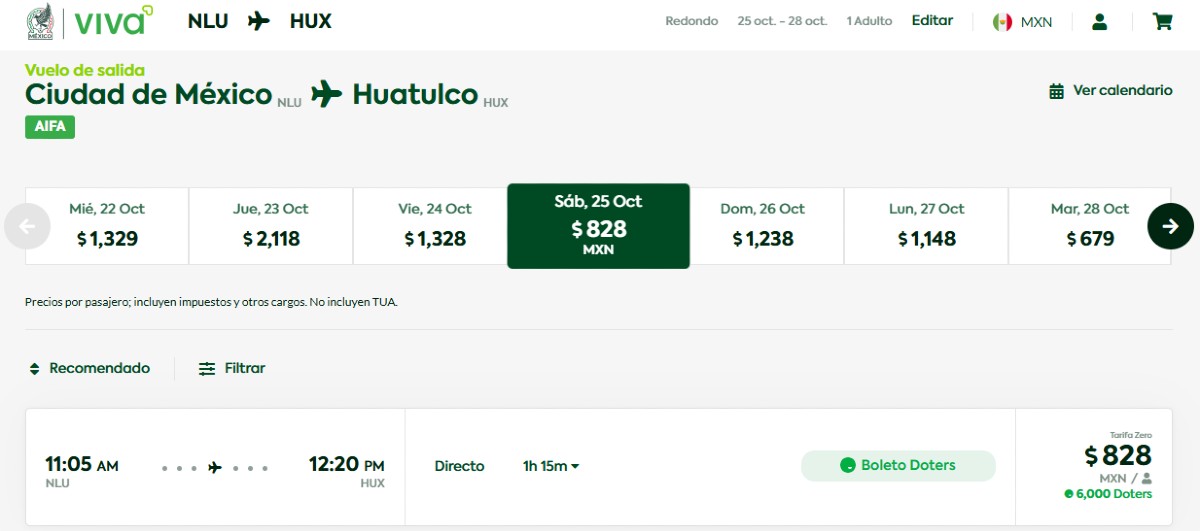Click the user account profile icon
Image resolution: width=1200 pixels, height=531 pixels.
tap(1099, 21)
